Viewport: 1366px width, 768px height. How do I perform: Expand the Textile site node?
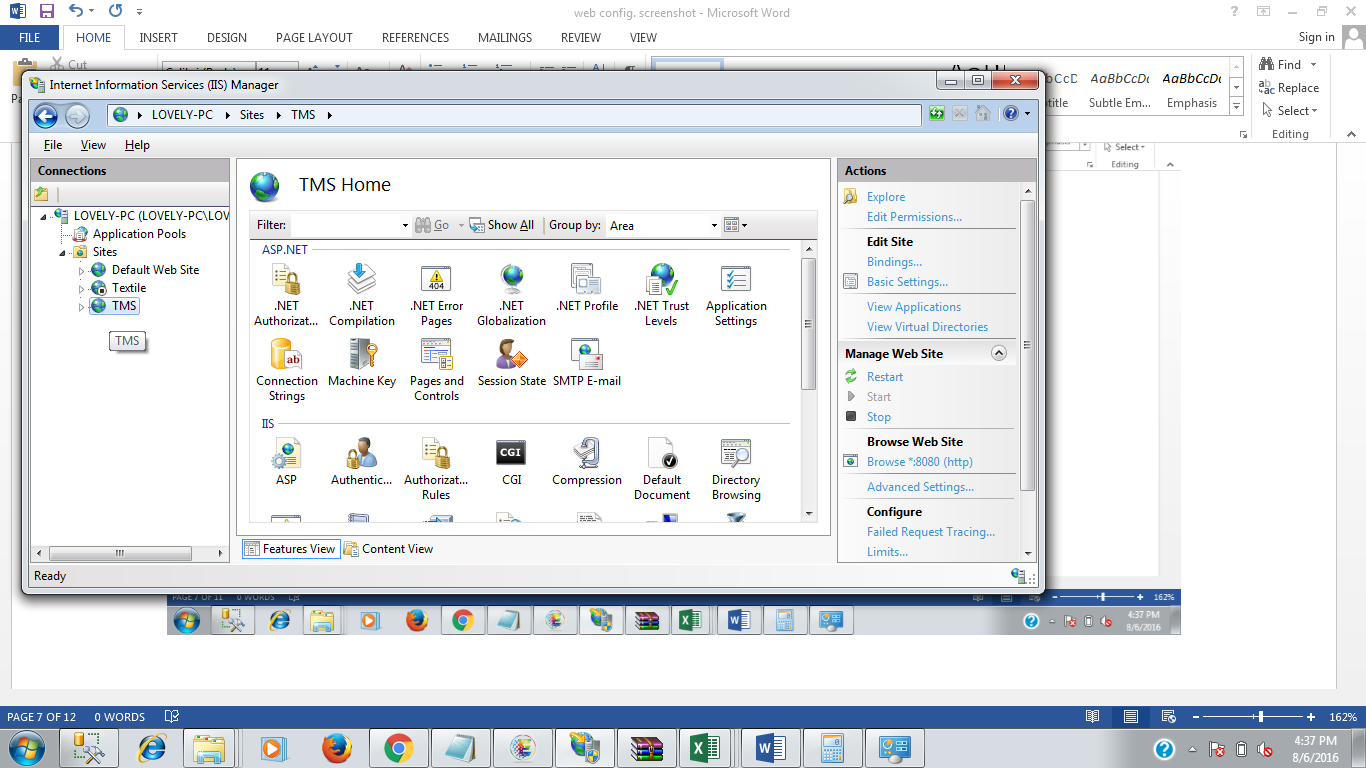82,288
